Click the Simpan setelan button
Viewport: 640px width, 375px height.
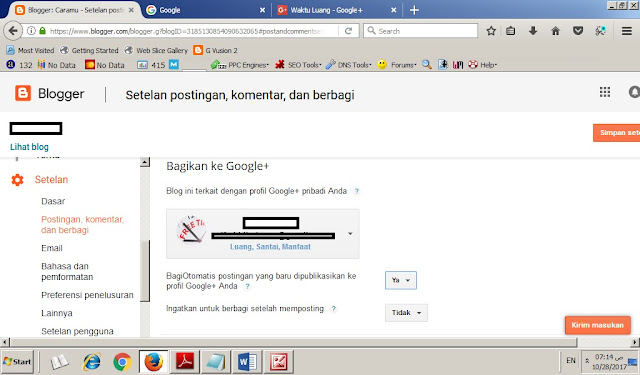click(616, 133)
